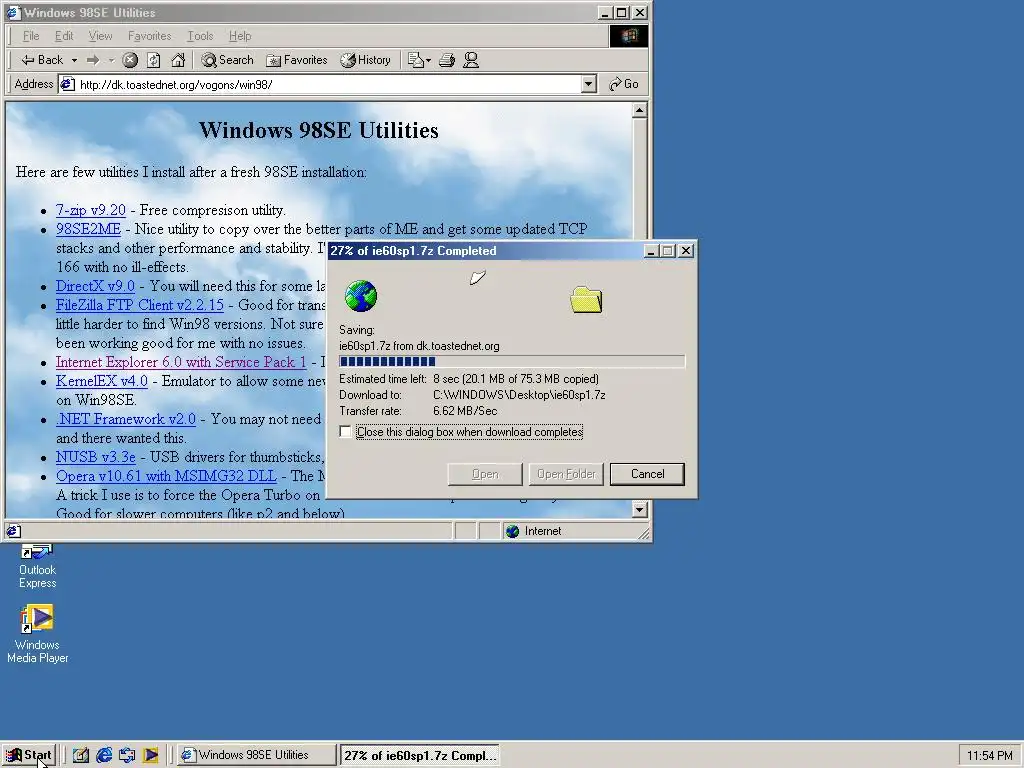This screenshot has width=1024, height=768.
Task: Tick Close this dialog box when download completes
Action: click(345, 432)
